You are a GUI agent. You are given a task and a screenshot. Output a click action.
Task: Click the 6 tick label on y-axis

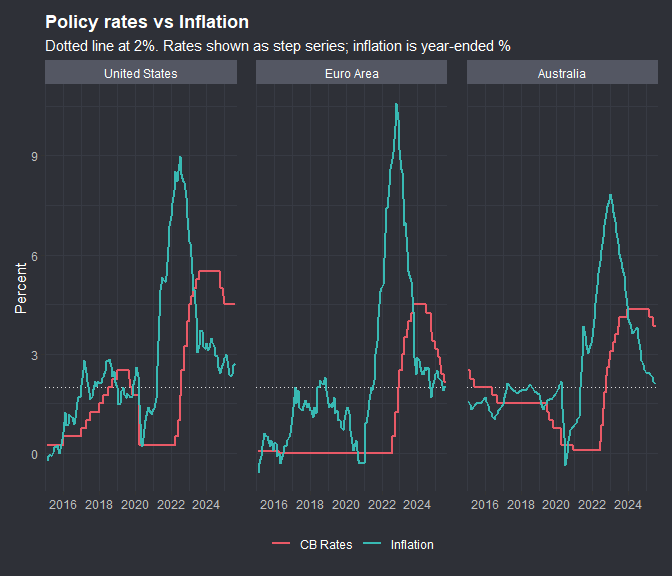[x=34, y=255]
